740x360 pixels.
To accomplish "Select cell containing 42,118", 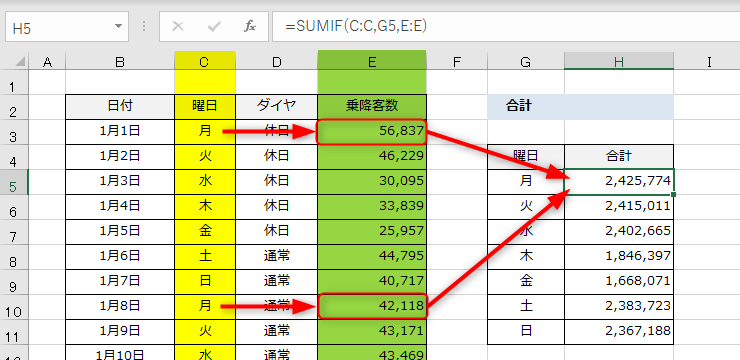I will pyautogui.click(x=372, y=307).
